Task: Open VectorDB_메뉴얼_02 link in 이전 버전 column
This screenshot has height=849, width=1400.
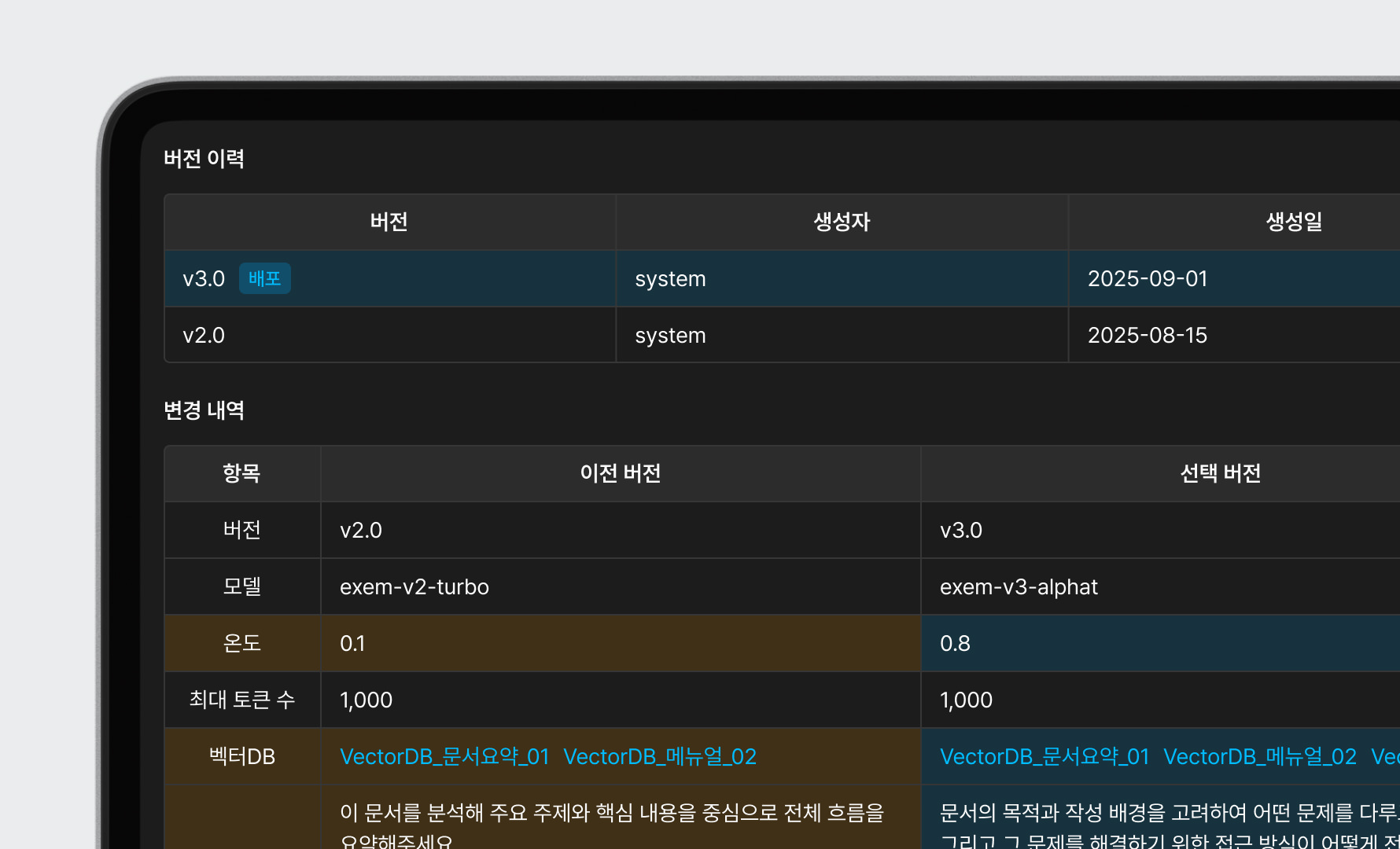Action: (x=659, y=757)
